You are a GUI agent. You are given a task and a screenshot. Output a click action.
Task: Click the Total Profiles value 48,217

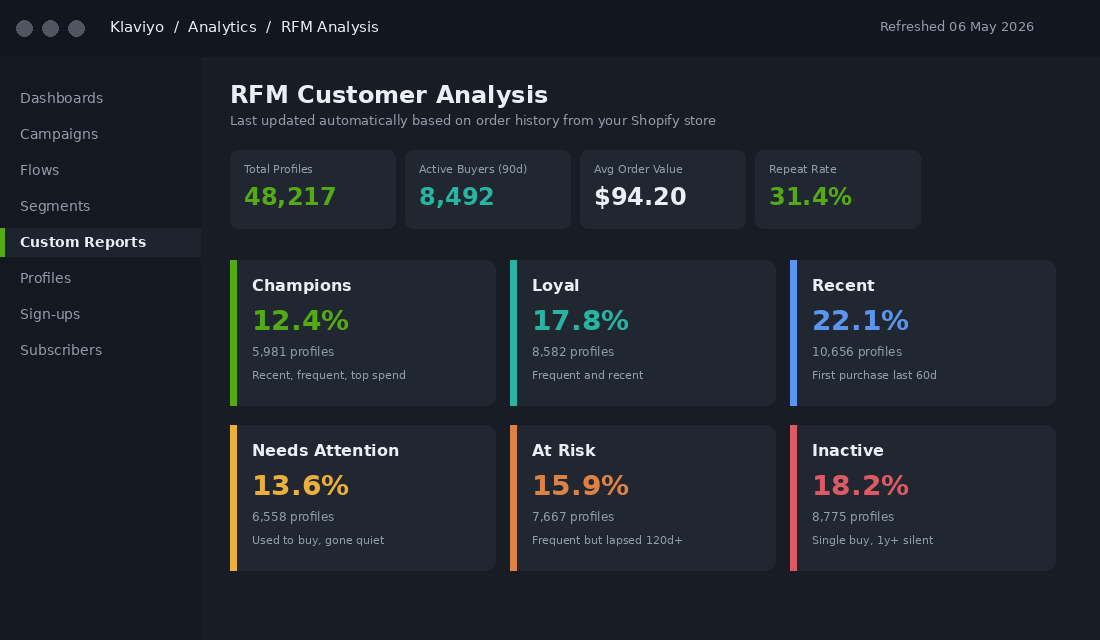pos(290,197)
